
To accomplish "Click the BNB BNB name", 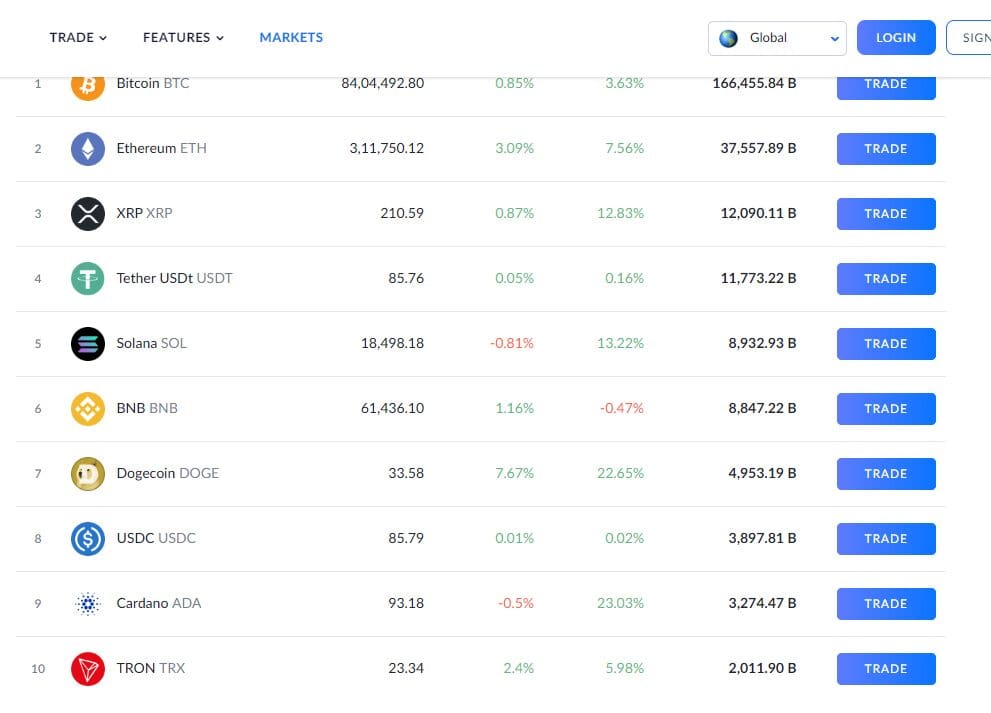I will pos(147,408).
